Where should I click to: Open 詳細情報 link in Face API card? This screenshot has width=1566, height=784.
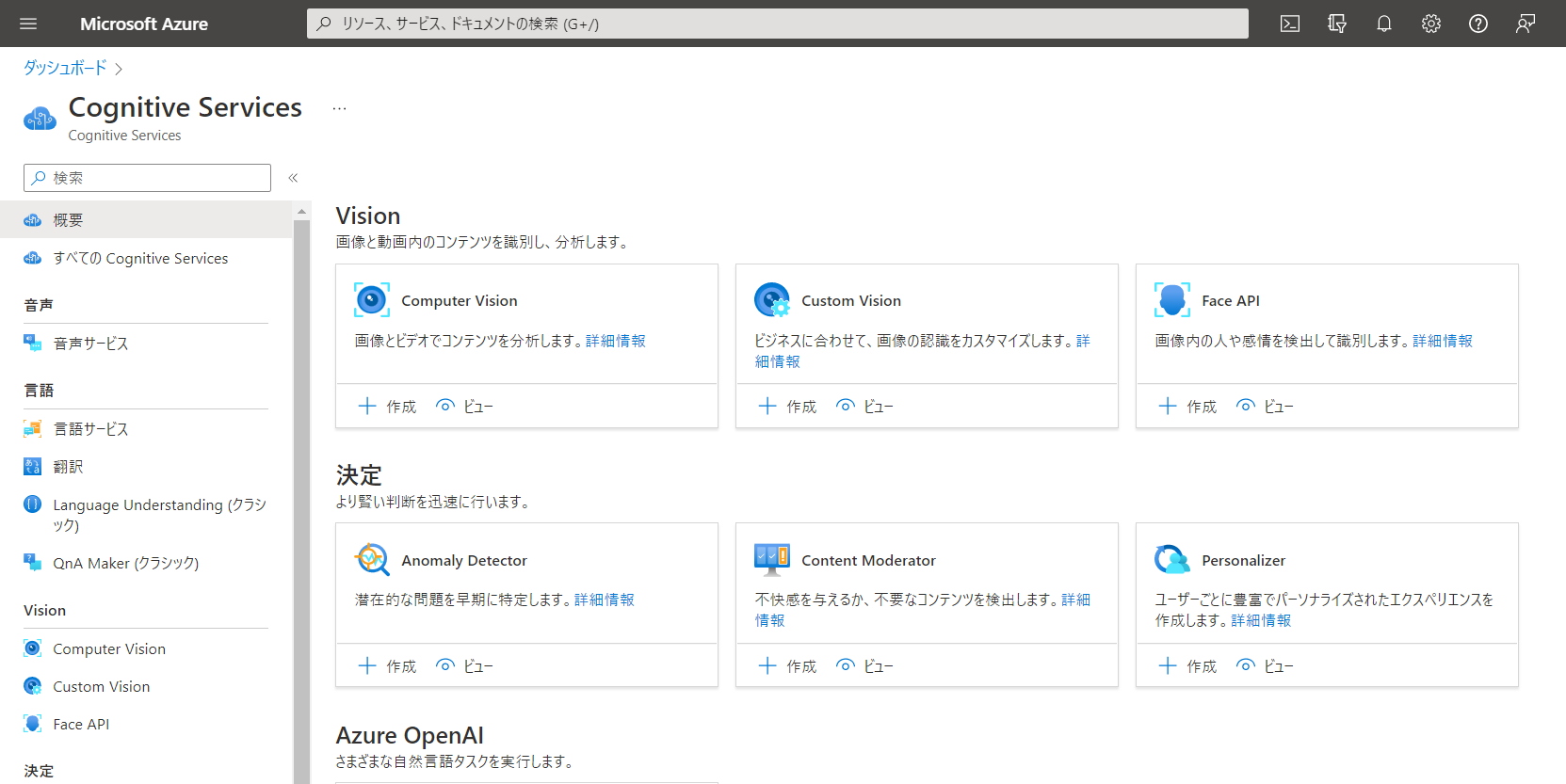pyautogui.click(x=1443, y=341)
